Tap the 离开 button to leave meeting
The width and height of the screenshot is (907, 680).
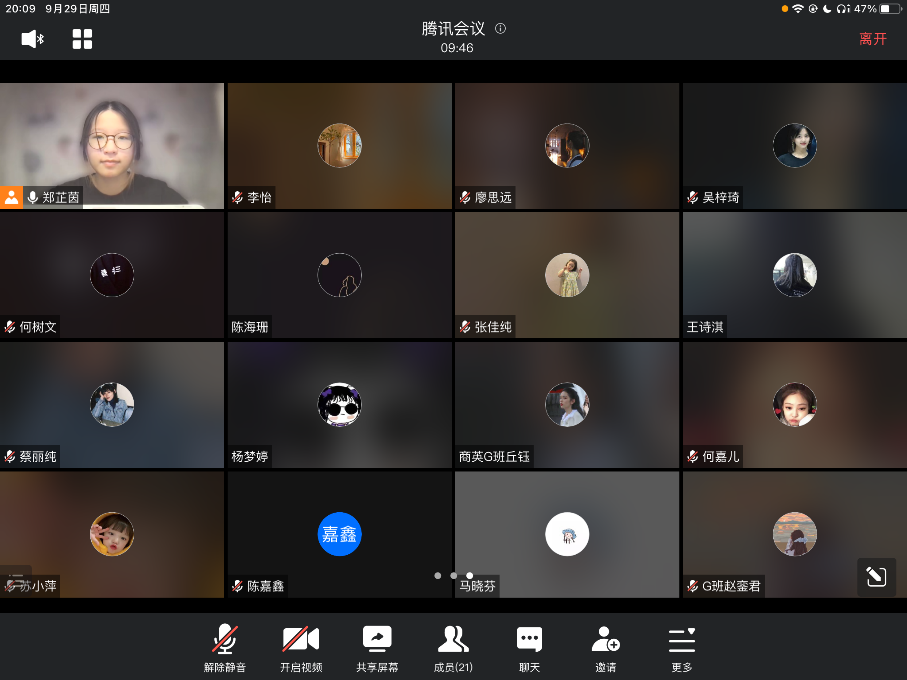872,39
